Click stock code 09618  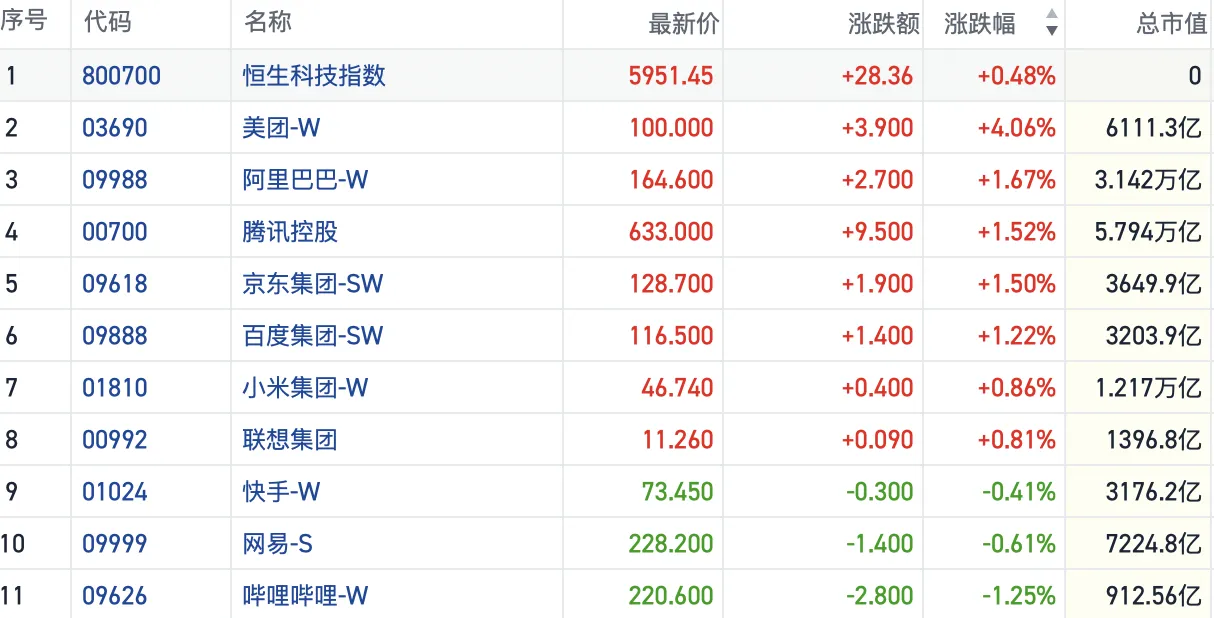pos(114,284)
